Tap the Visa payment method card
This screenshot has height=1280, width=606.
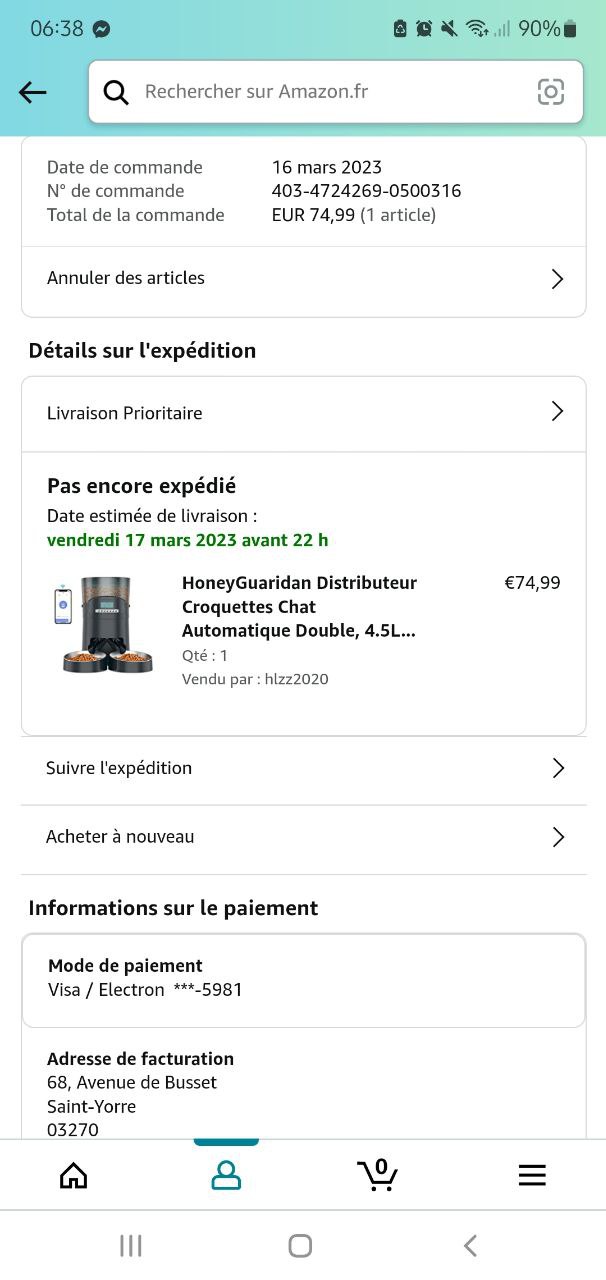point(303,979)
